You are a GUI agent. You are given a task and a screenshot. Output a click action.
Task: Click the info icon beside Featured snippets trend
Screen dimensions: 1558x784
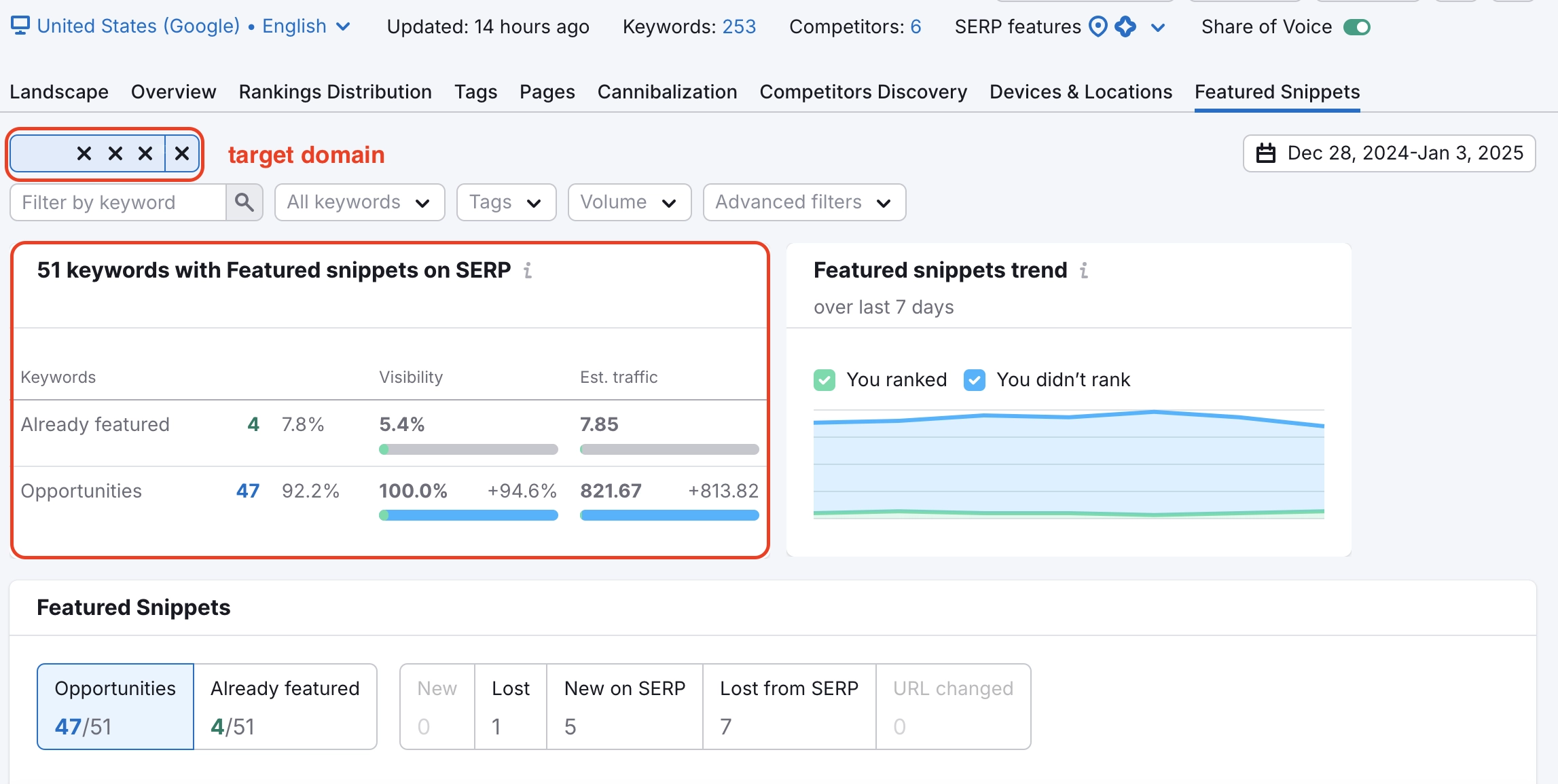tap(1084, 271)
